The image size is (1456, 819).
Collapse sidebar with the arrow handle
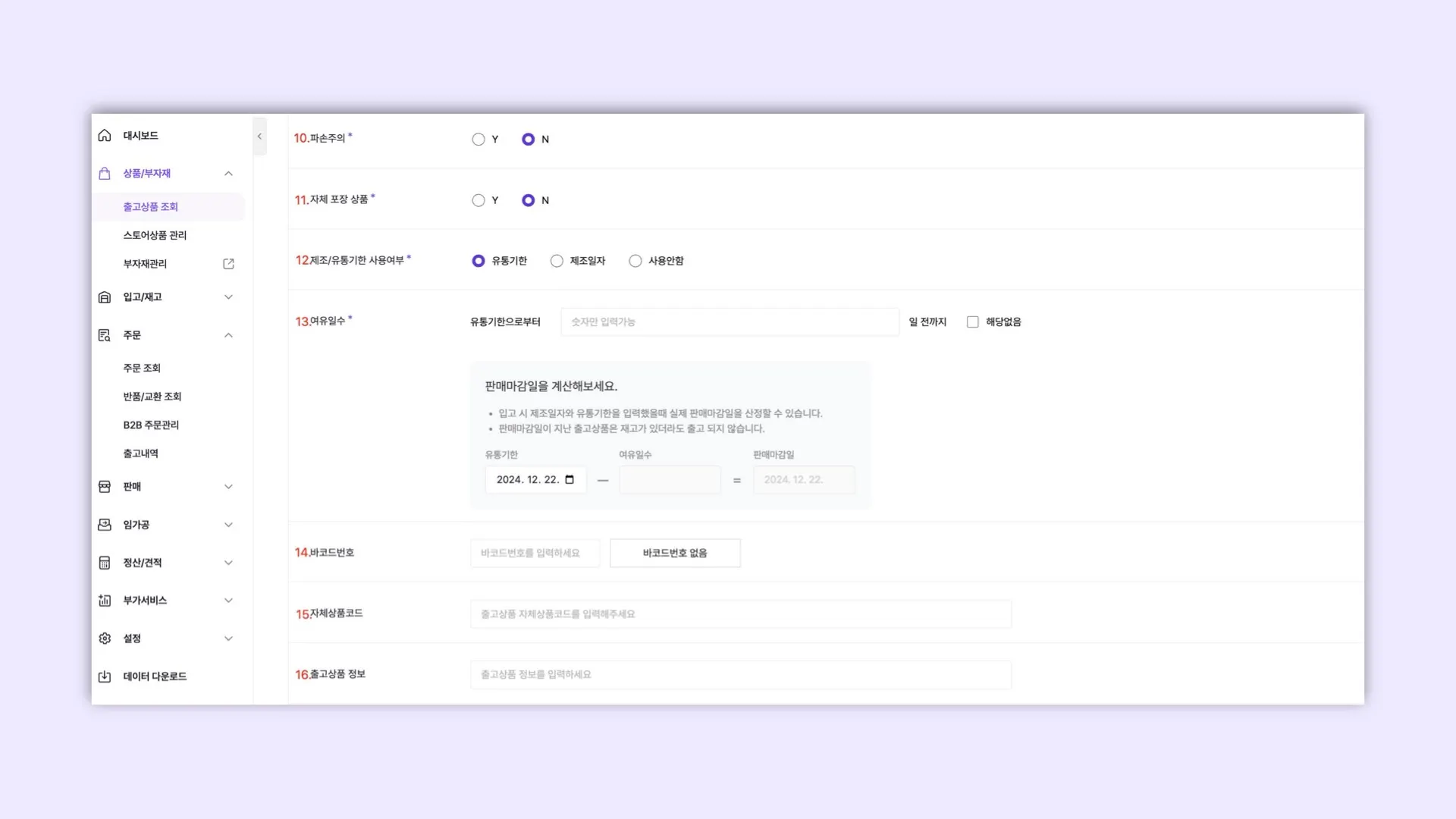click(x=259, y=136)
